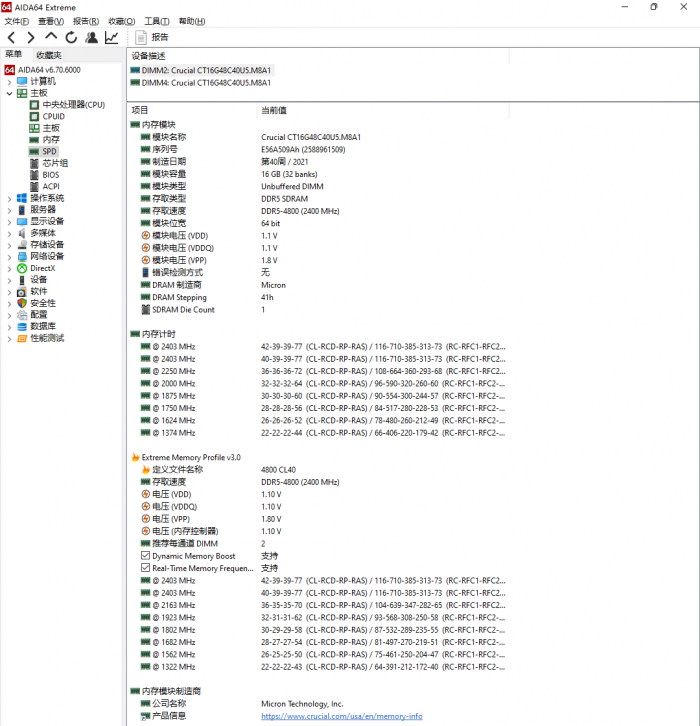Open the crucial.com memory-info link
This screenshot has height=726, width=700.
[342, 716]
